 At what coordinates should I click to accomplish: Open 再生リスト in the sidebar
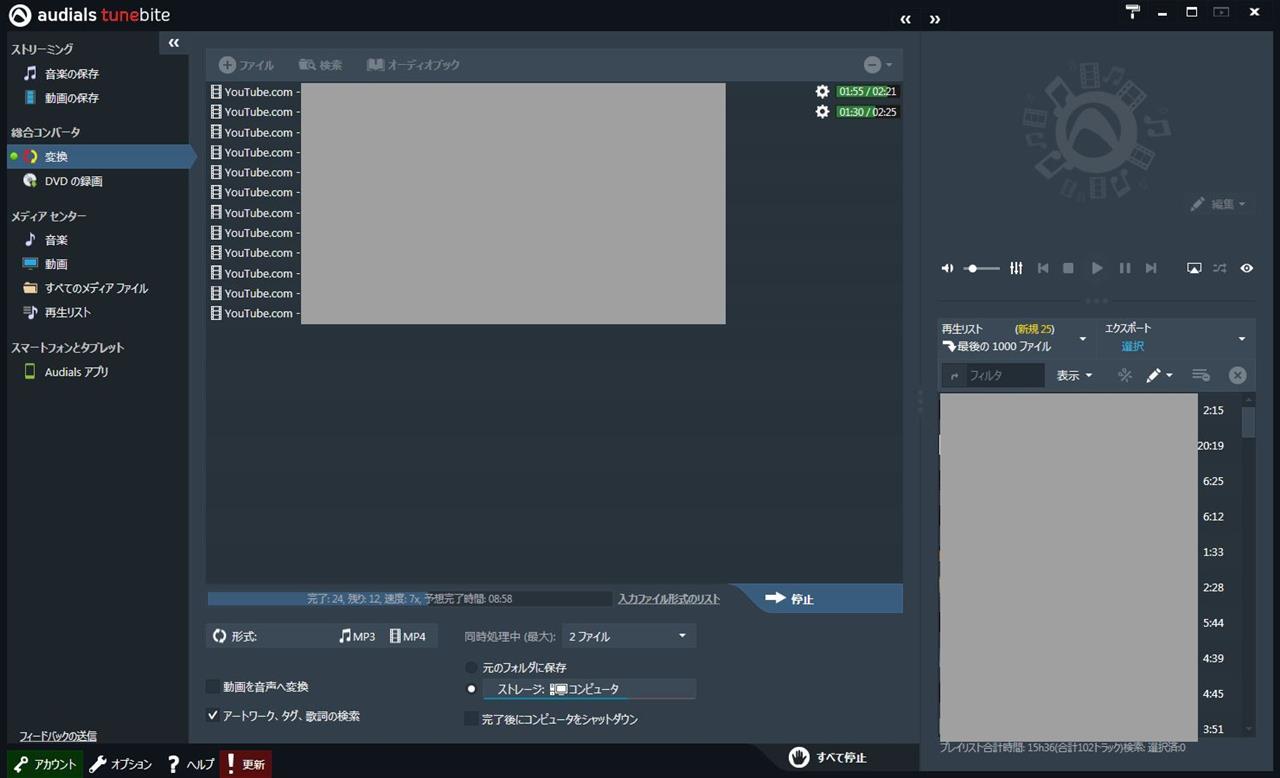[57, 312]
